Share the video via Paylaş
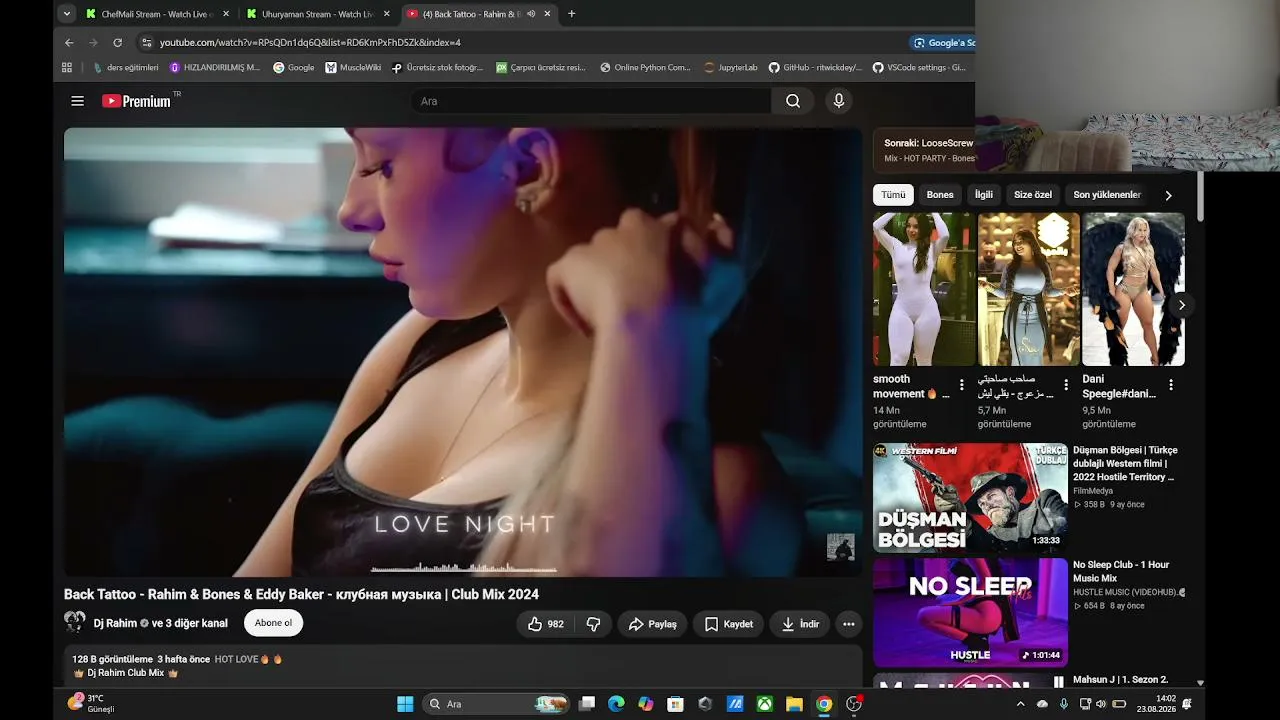1280x720 pixels. 652,624
